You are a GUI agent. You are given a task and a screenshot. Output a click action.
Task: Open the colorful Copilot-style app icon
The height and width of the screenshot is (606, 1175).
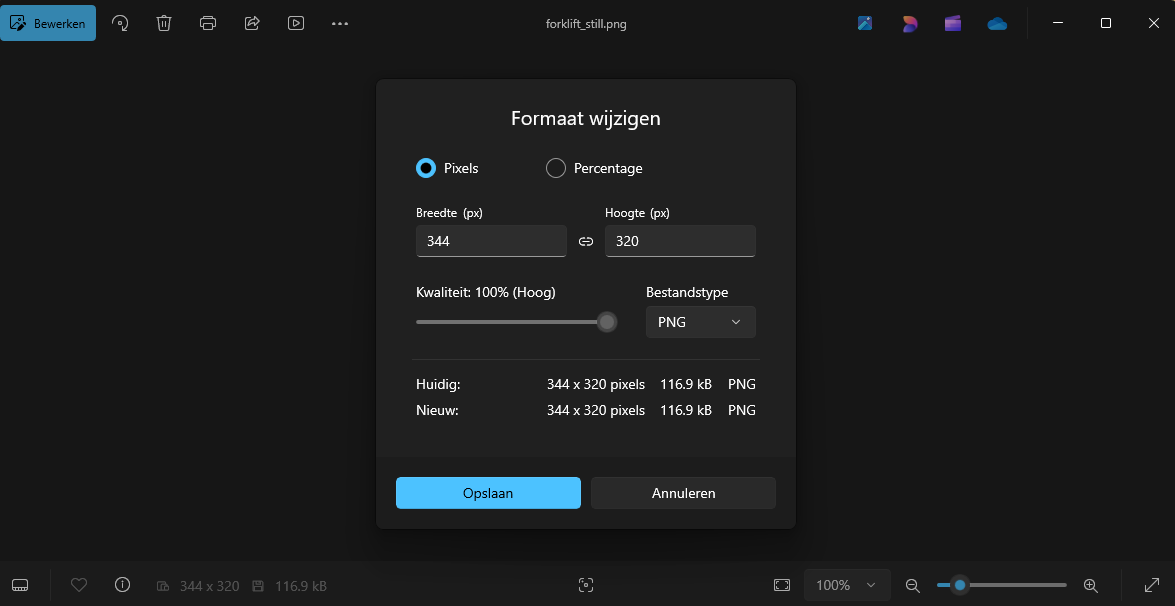coord(909,23)
